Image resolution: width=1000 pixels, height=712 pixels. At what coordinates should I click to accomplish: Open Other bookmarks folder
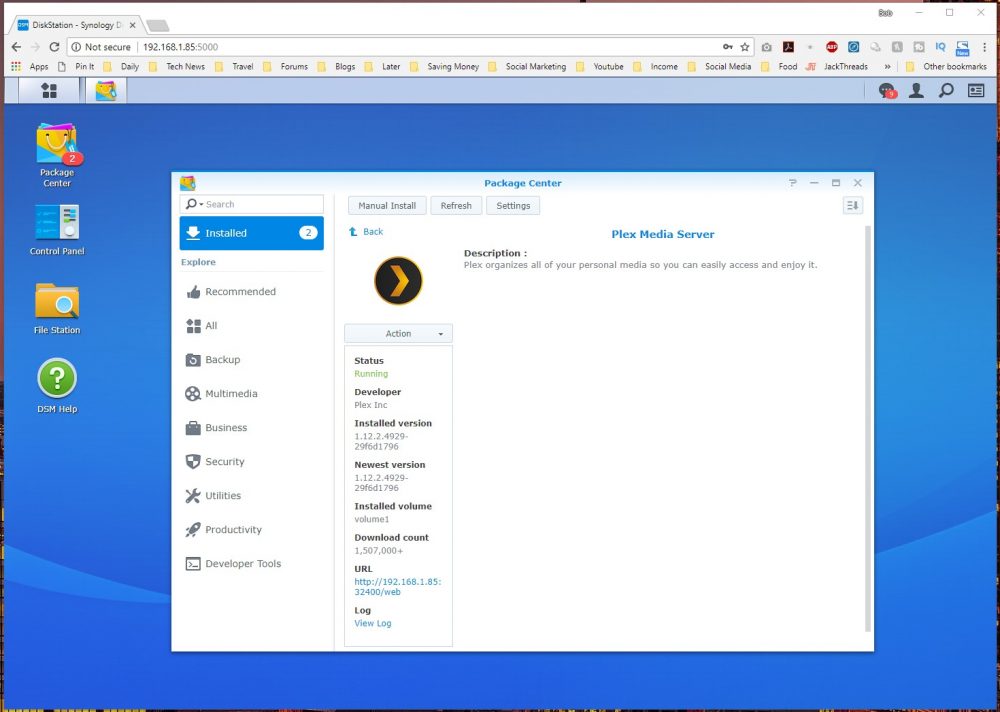coord(946,66)
